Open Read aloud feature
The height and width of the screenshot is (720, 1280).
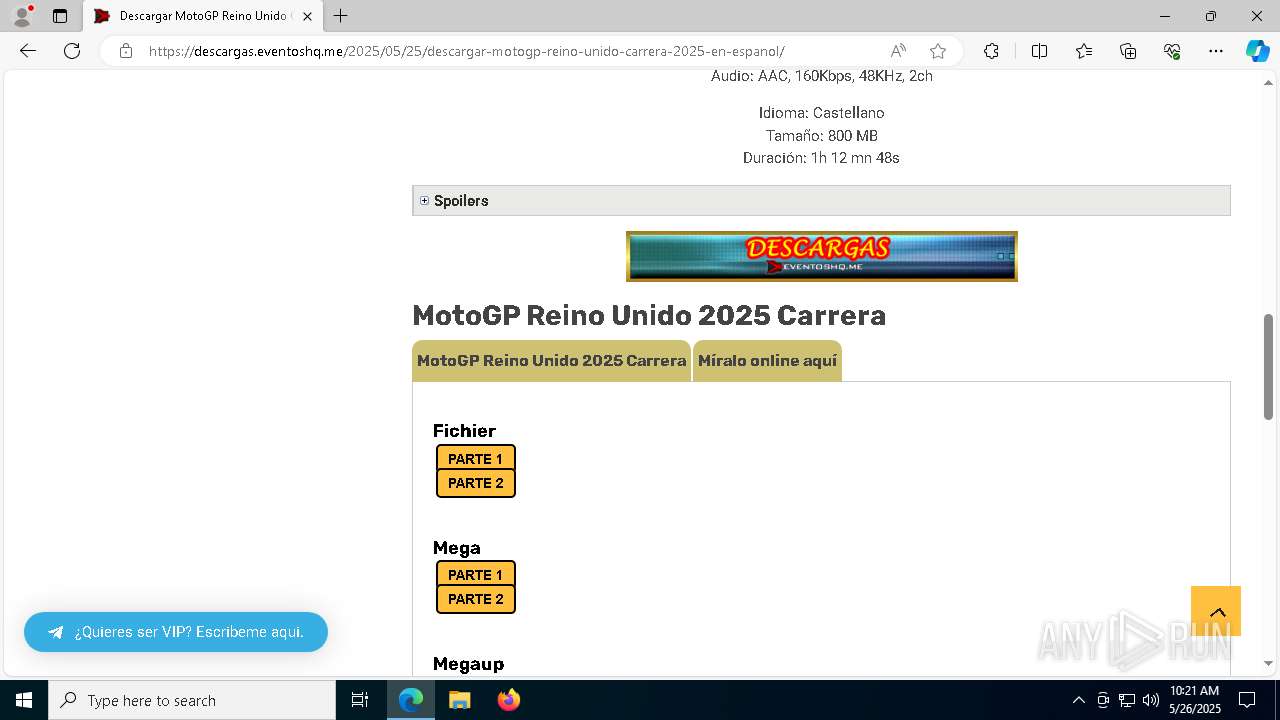898,51
